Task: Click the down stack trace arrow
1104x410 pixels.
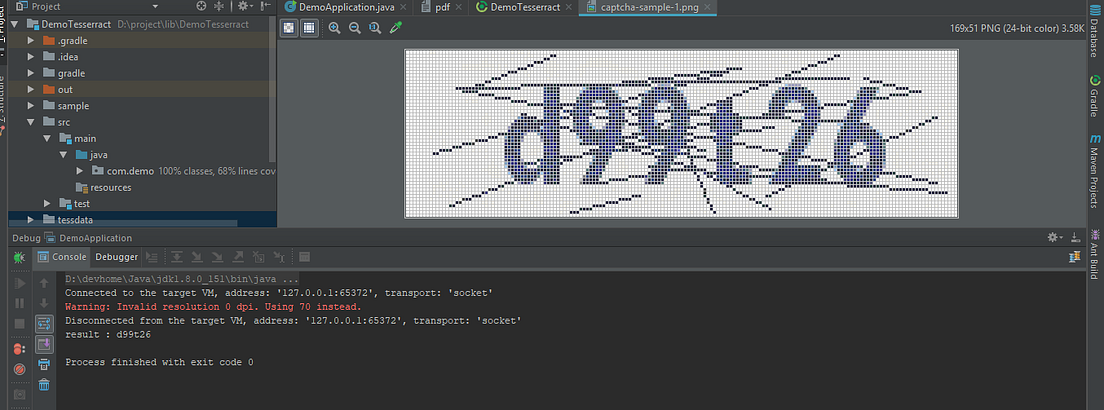Action: [44, 303]
